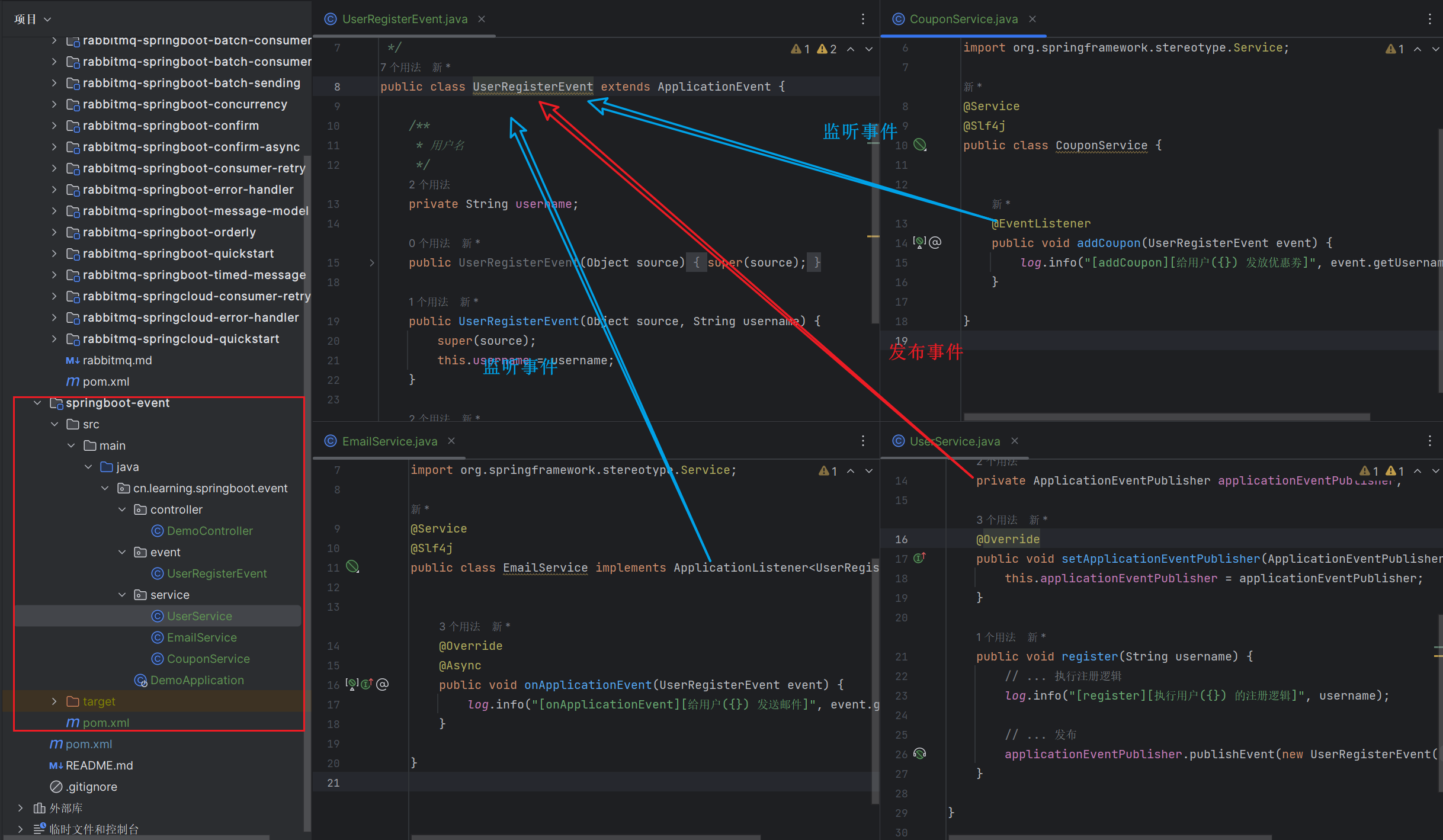
Task: Close the UserService.java tab
Action: pyautogui.click(x=1015, y=441)
